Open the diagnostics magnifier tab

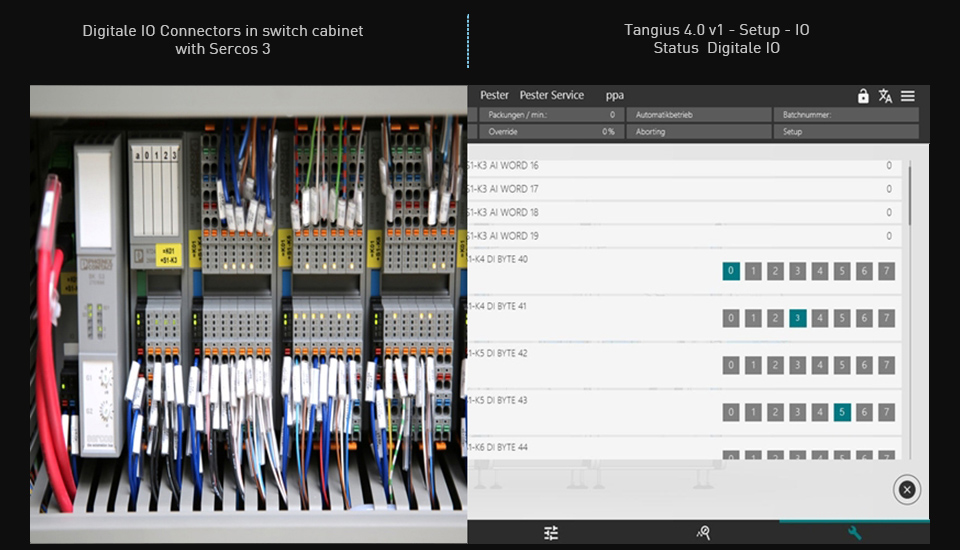(x=703, y=533)
